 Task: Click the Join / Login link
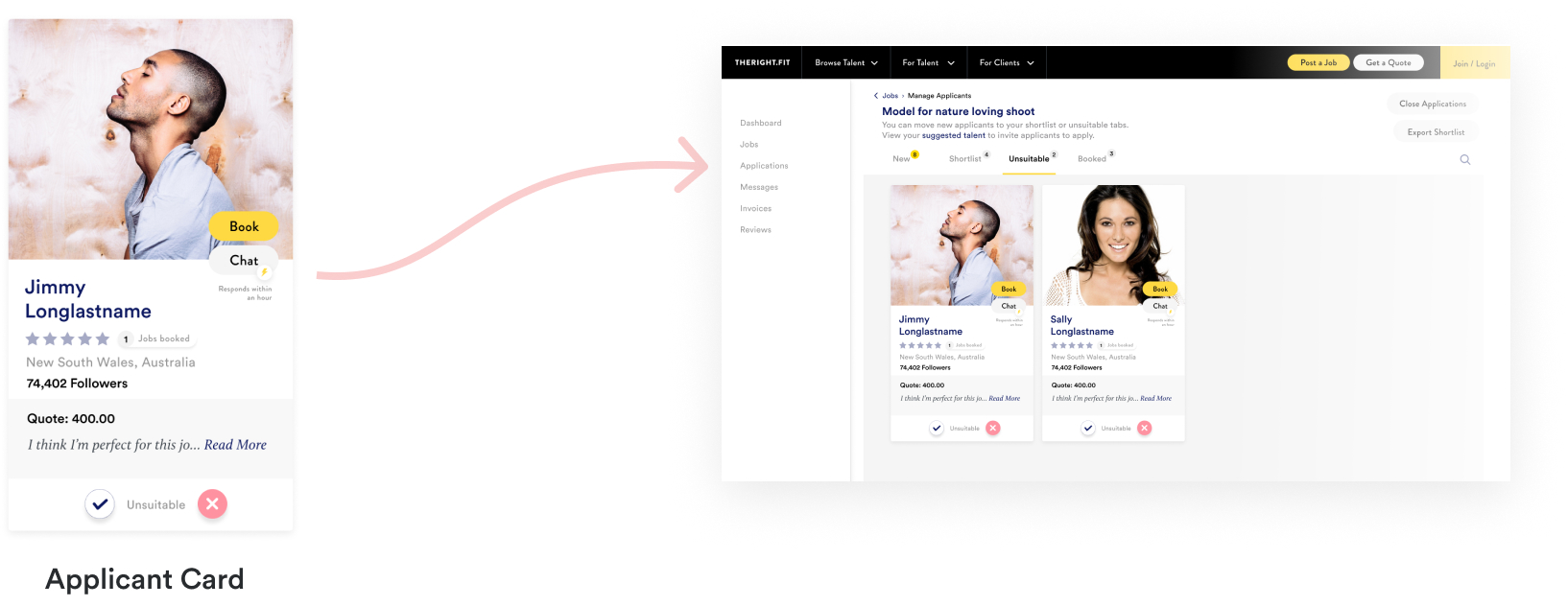pos(1474,63)
